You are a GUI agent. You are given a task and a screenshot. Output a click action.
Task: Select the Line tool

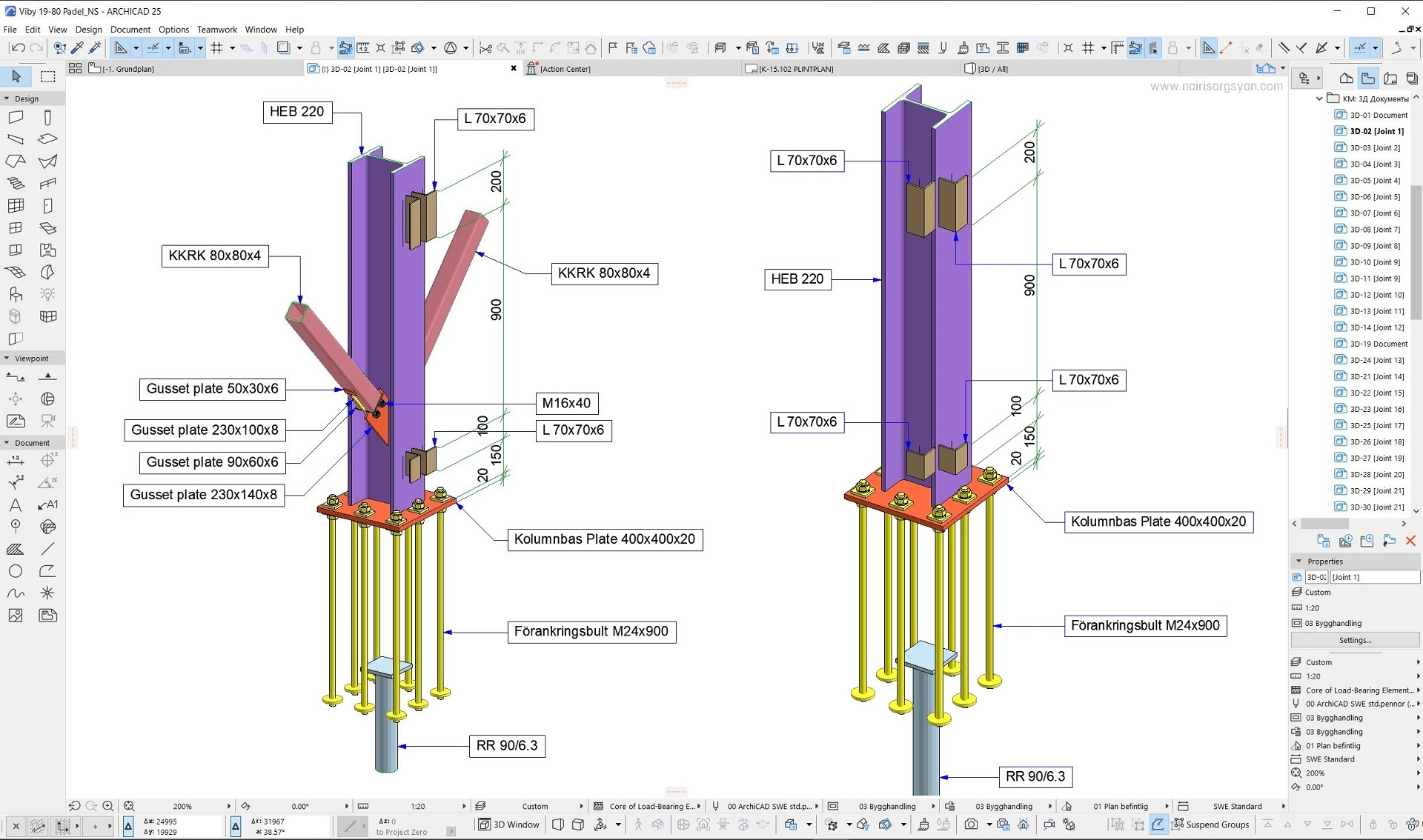click(x=47, y=550)
